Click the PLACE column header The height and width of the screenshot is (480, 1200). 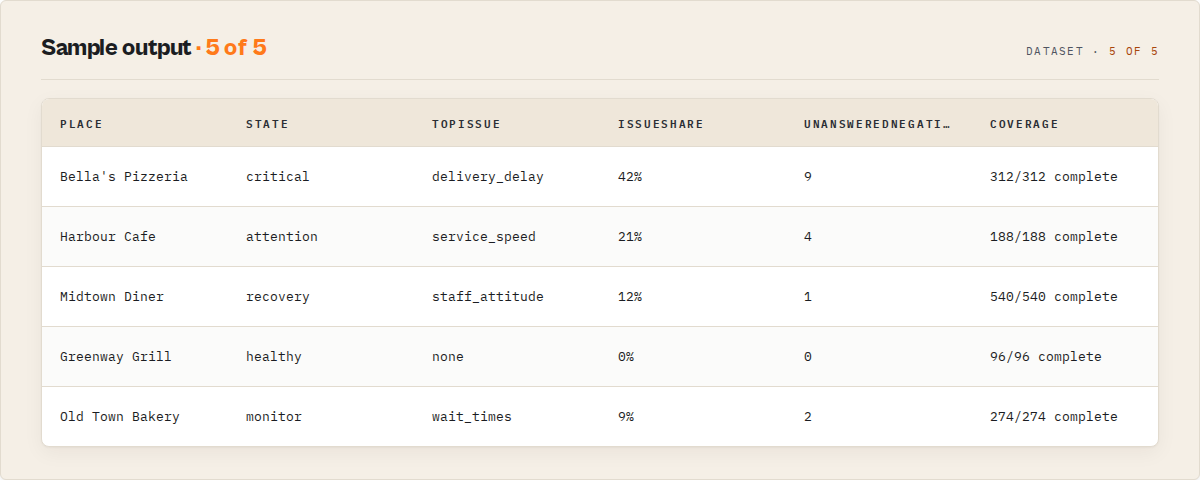point(81,124)
